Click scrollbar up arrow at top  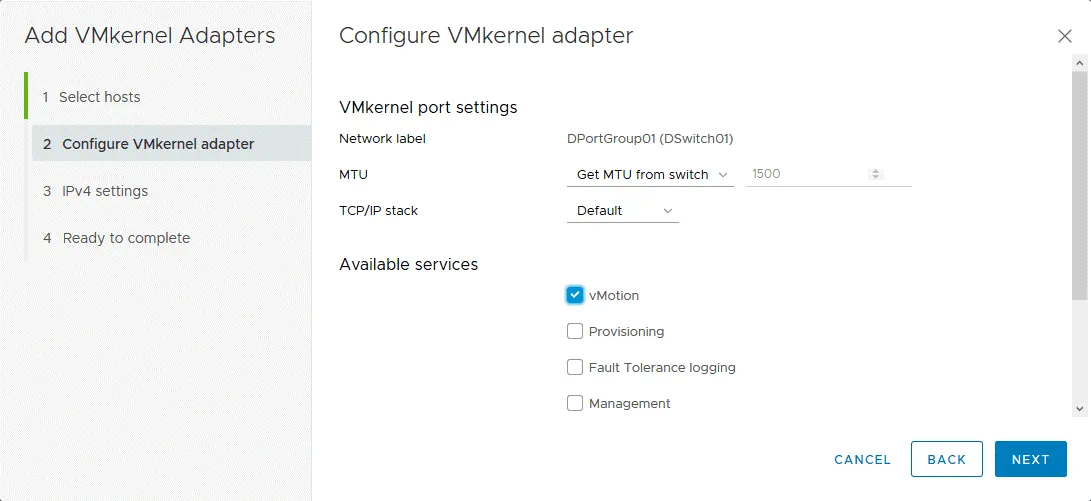[x=1080, y=63]
